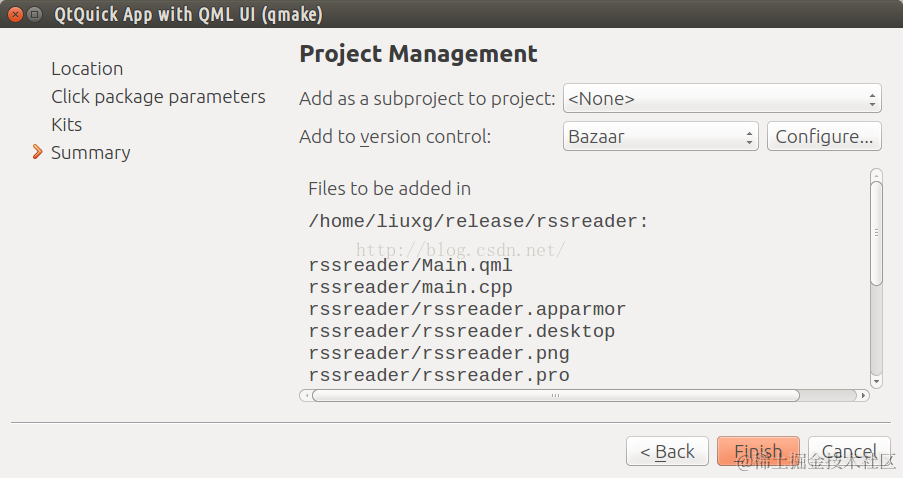Click the Configure... button
This screenshot has height=478, width=903.
[824, 137]
